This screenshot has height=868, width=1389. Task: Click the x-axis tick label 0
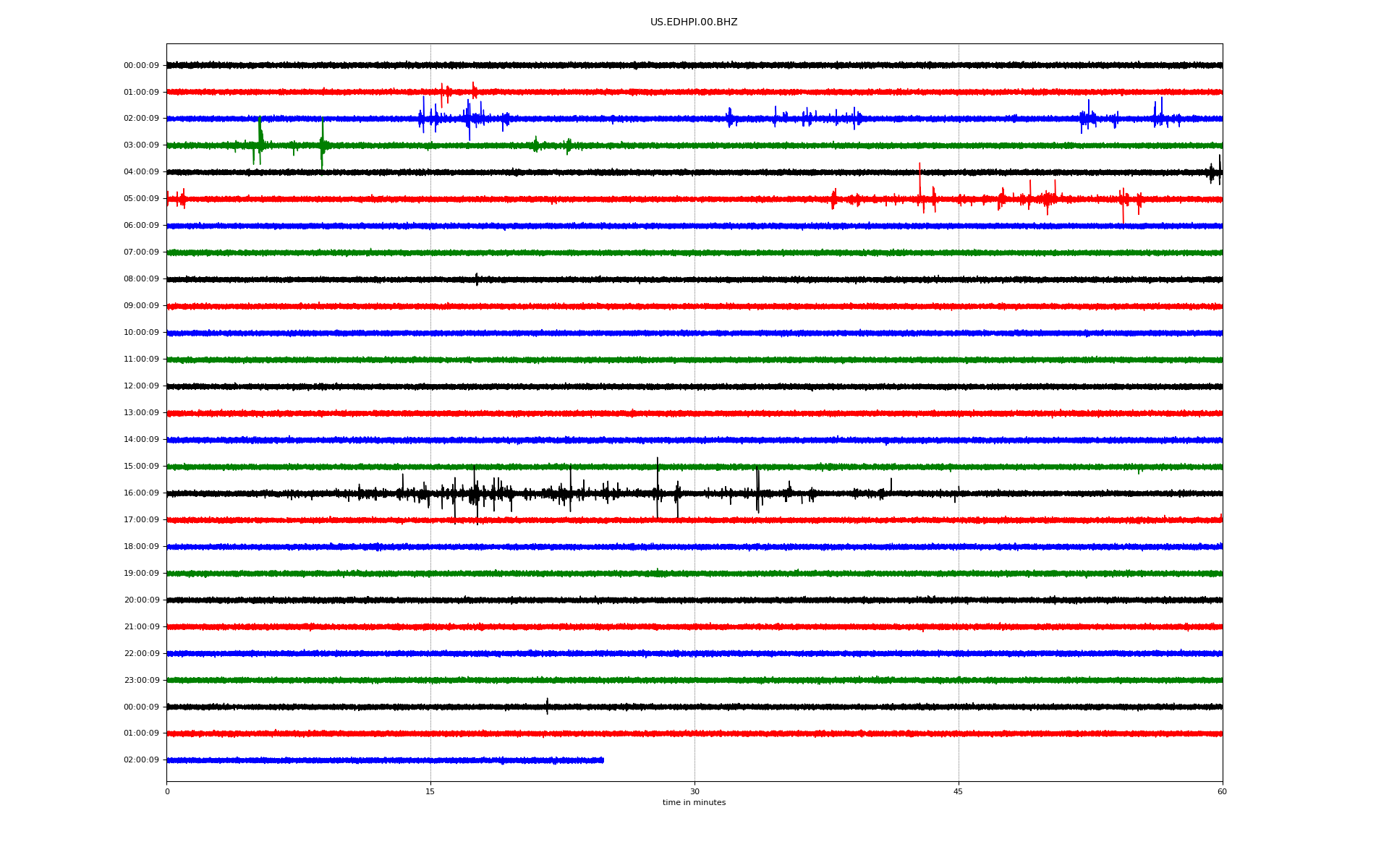[x=167, y=792]
